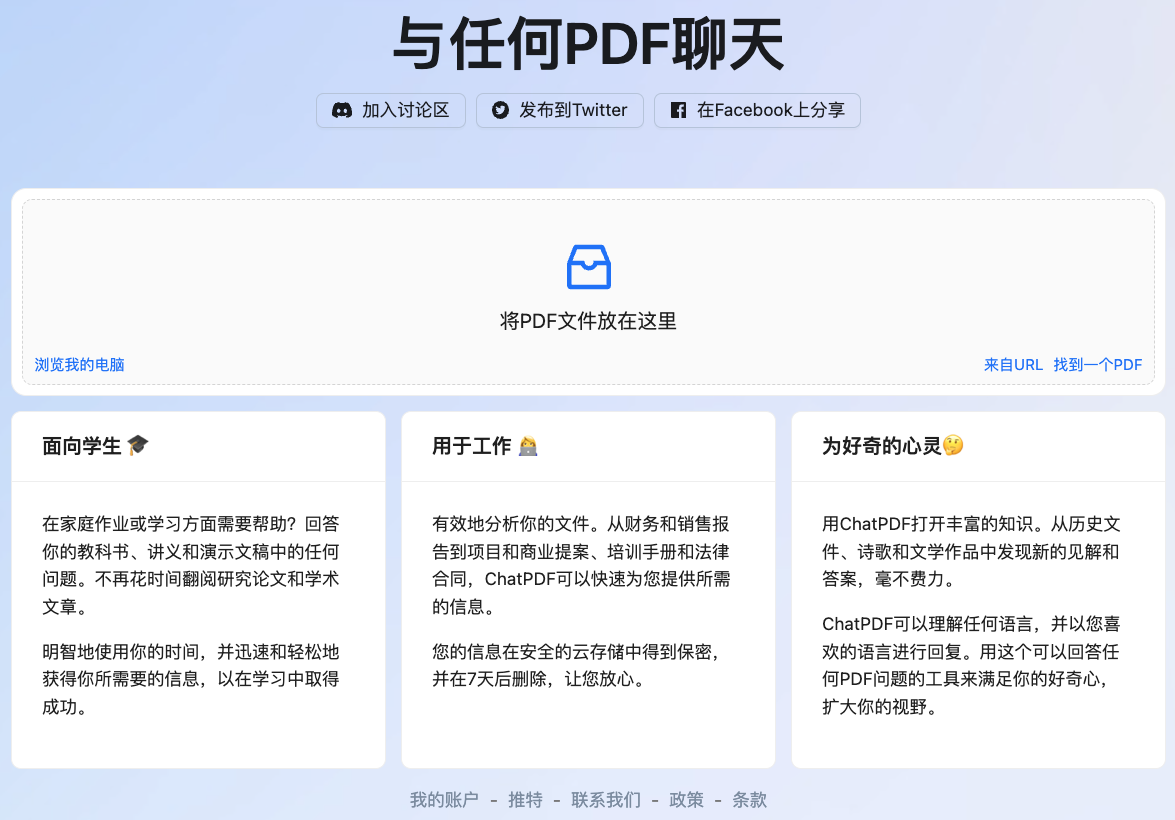The height and width of the screenshot is (820, 1175).
Task: Open the 推特 footer link
Action: [525, 800]
